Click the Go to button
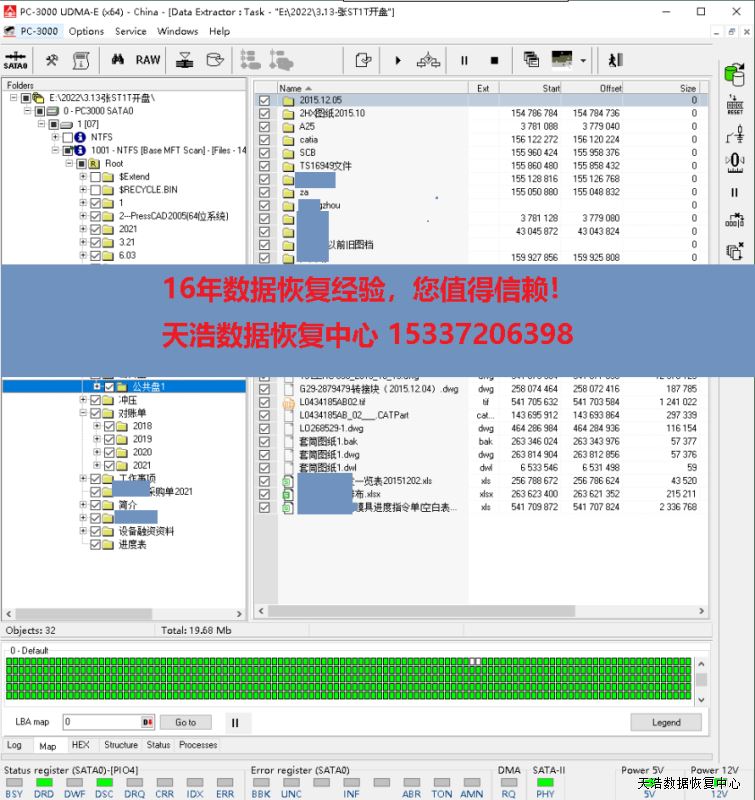 (186, 722)
